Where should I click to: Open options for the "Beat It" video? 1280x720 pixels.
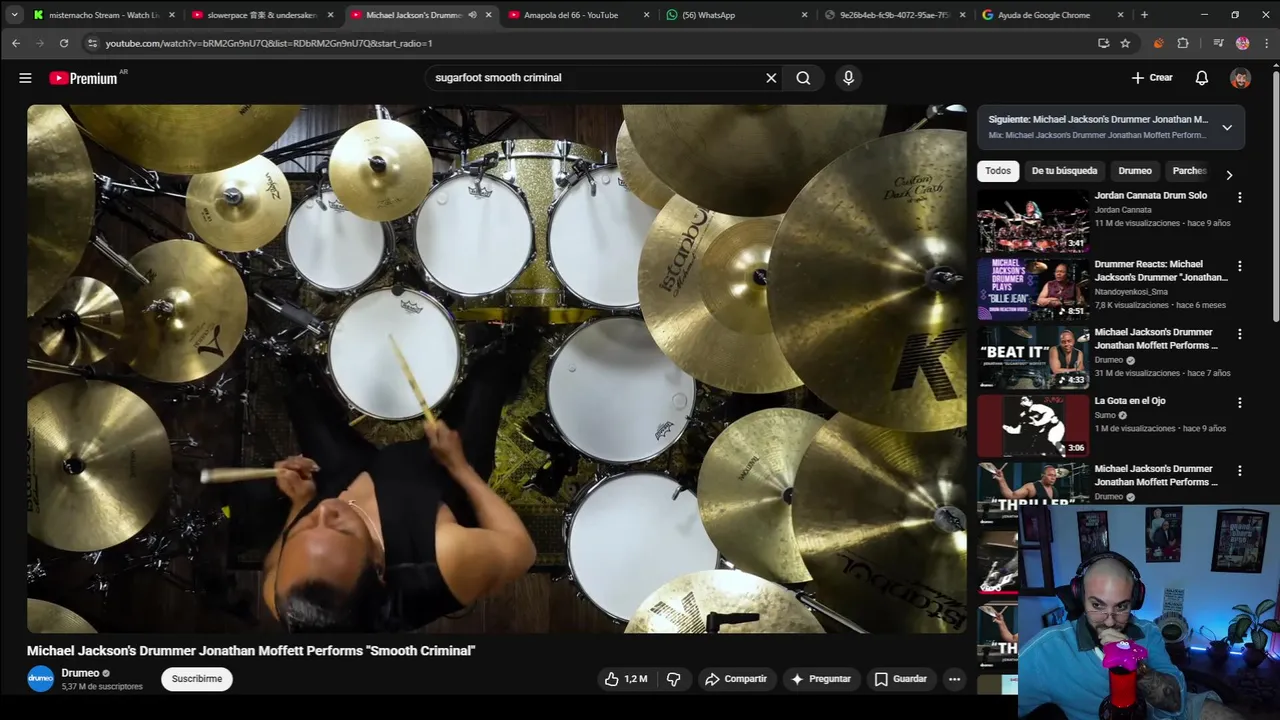click(x=1239, y=334)
